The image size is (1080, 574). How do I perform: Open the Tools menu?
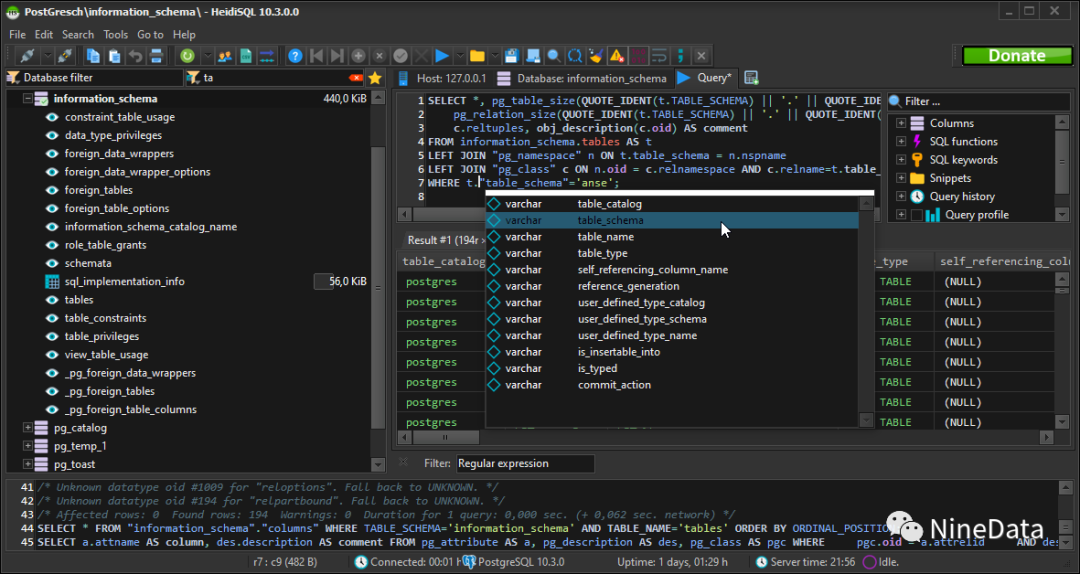pyautogui.click(x=115, y=34)
